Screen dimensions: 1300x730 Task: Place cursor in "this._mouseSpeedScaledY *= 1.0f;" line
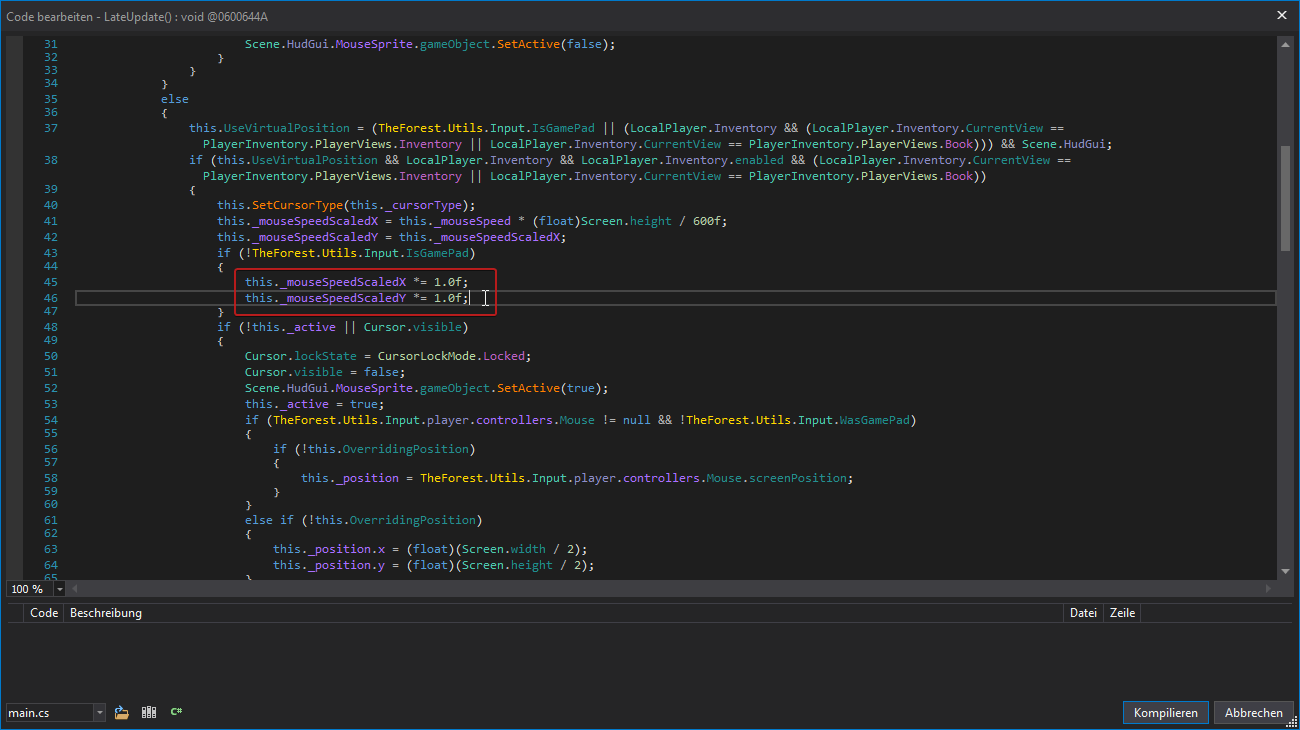pyautogui.click(x=356, y=298)
